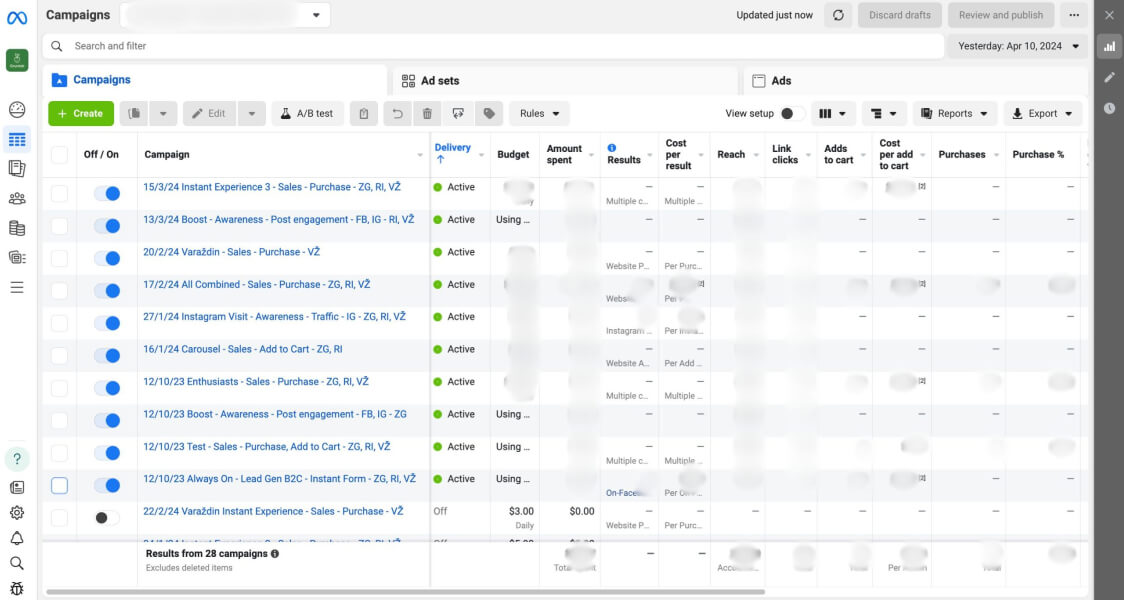Turn off 15/3/24 Instant Experience 3 campaign

[108, 194]
